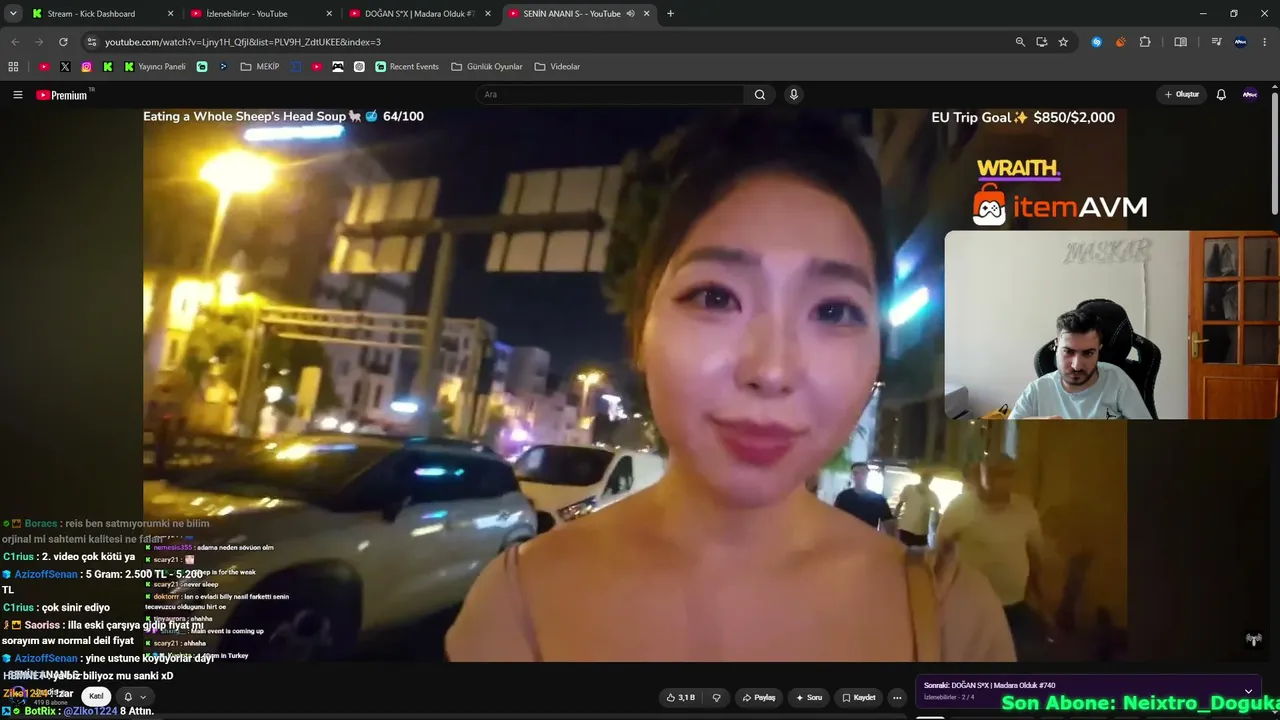Open the Shazam extension icon
Viewport: 1280px width, 720px height.
tap(1097, 42)
